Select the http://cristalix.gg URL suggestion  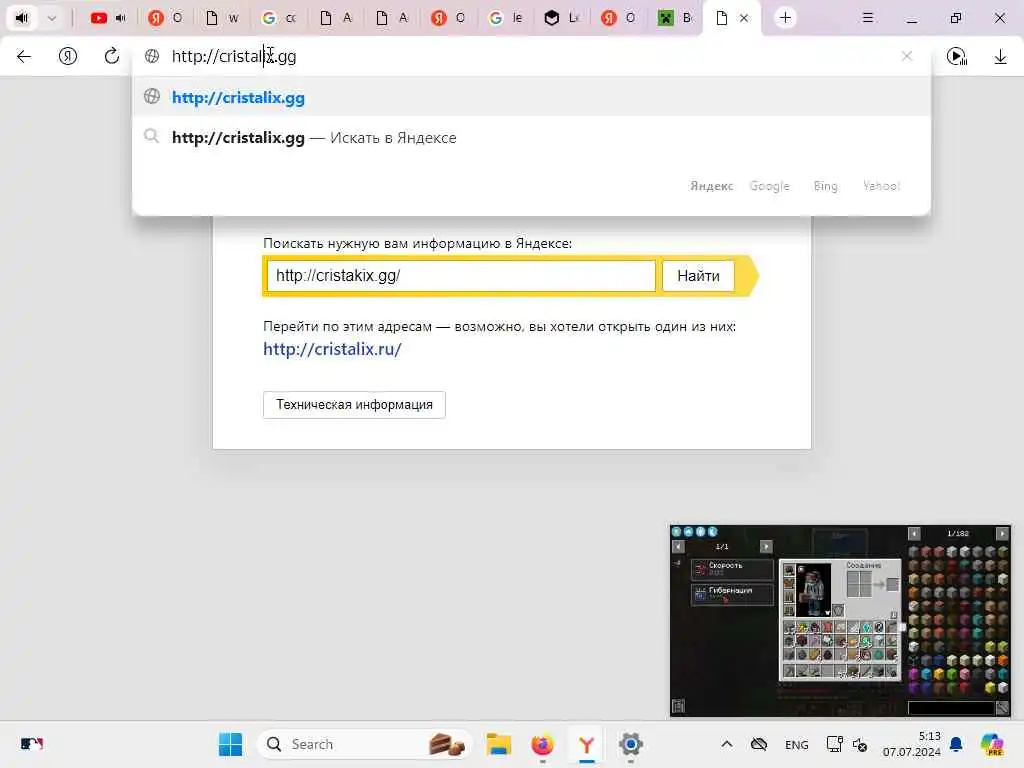[531, 97]
